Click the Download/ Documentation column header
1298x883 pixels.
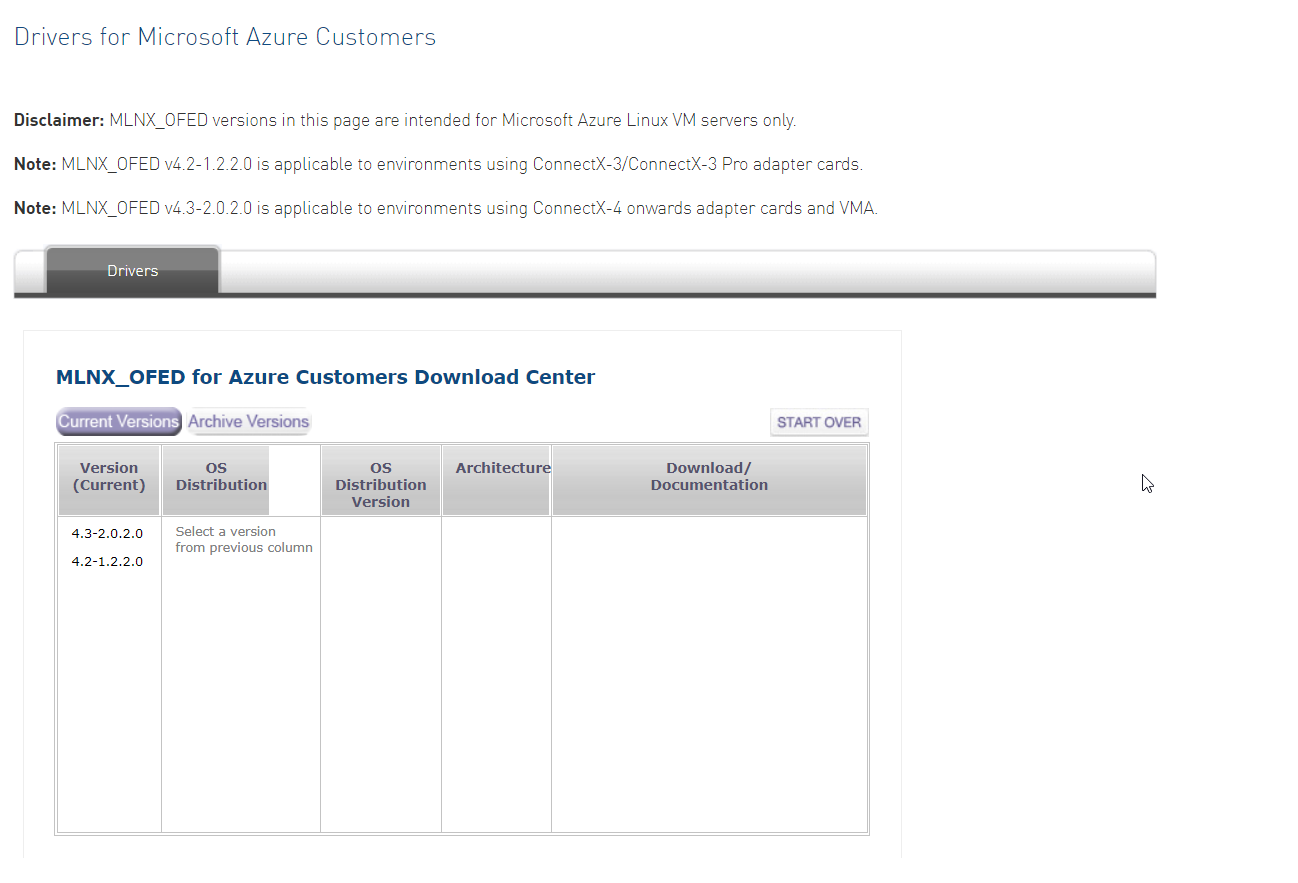coord(709,480)
